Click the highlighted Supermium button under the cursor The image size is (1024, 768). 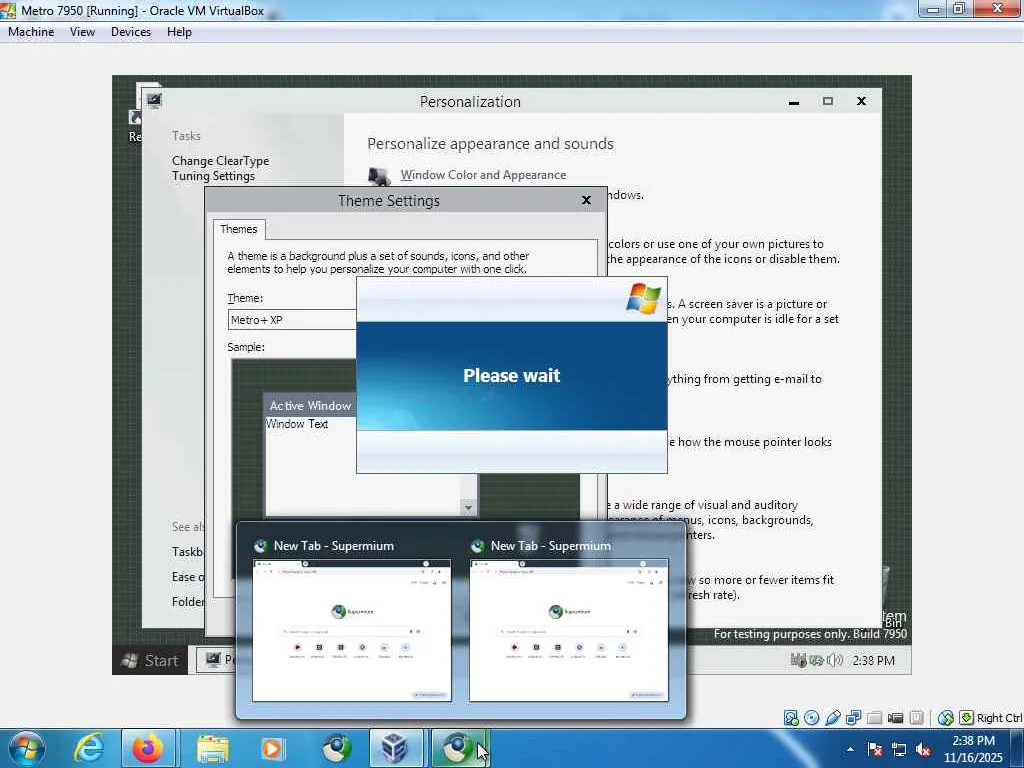pos(458,748)
